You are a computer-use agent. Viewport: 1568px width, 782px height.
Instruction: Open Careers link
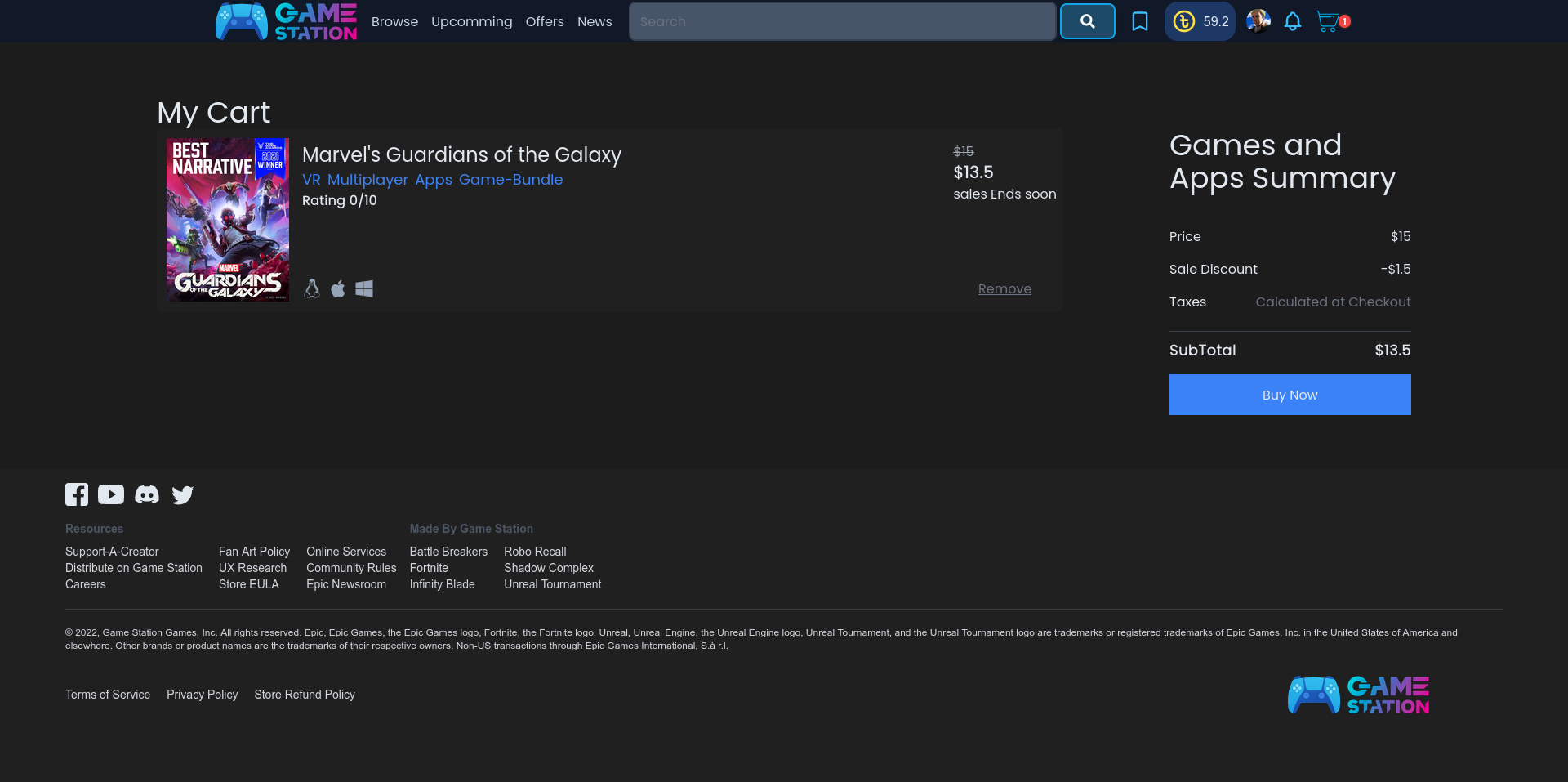(86, 584)
